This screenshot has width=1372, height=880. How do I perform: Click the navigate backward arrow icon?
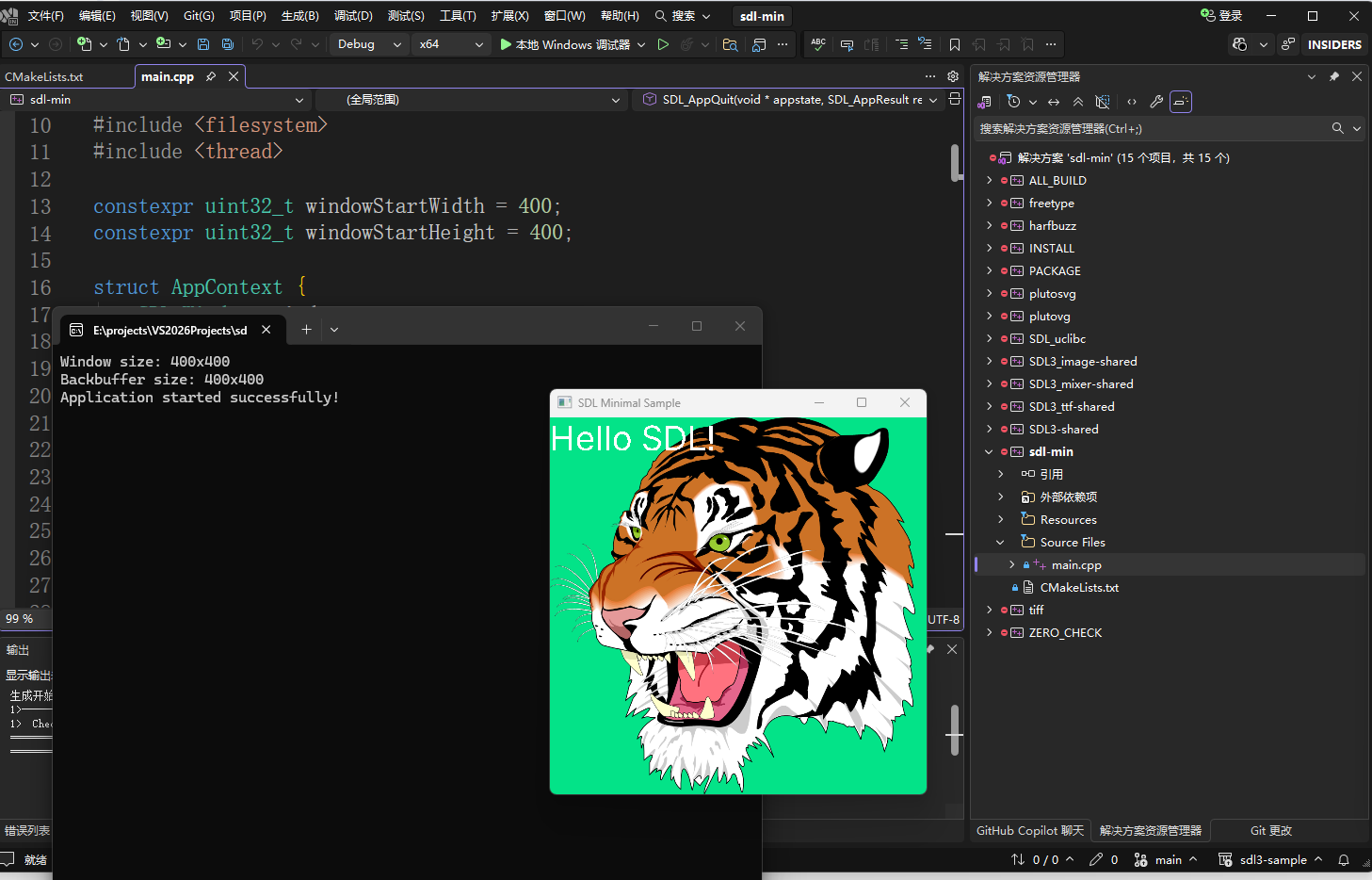tap(16, 44)
